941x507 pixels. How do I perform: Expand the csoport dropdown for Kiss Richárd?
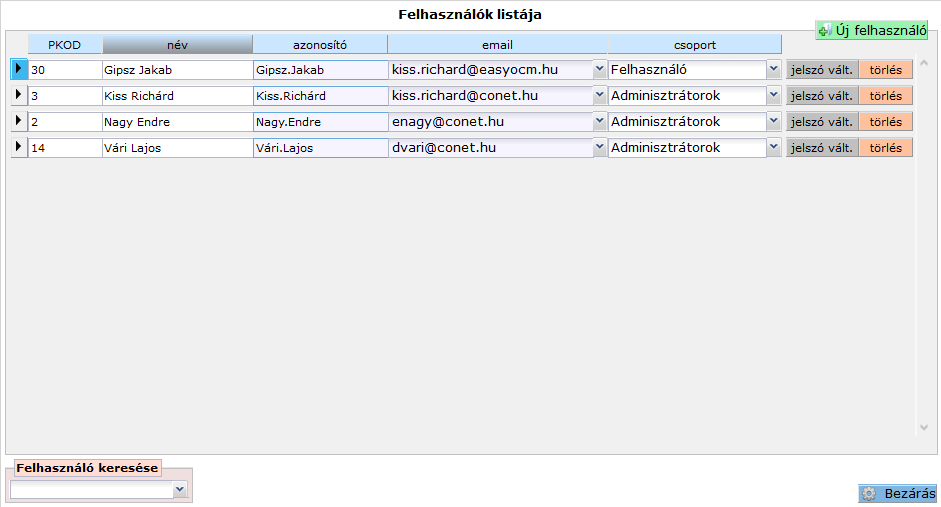click(773, 96)
